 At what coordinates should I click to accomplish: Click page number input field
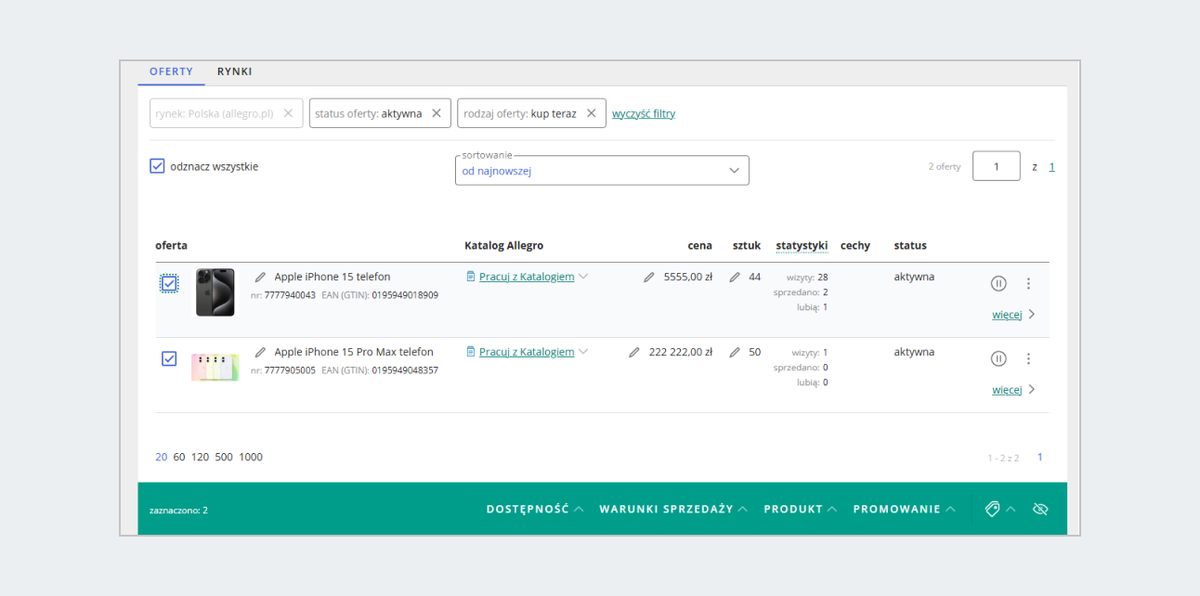coord(996,166)
